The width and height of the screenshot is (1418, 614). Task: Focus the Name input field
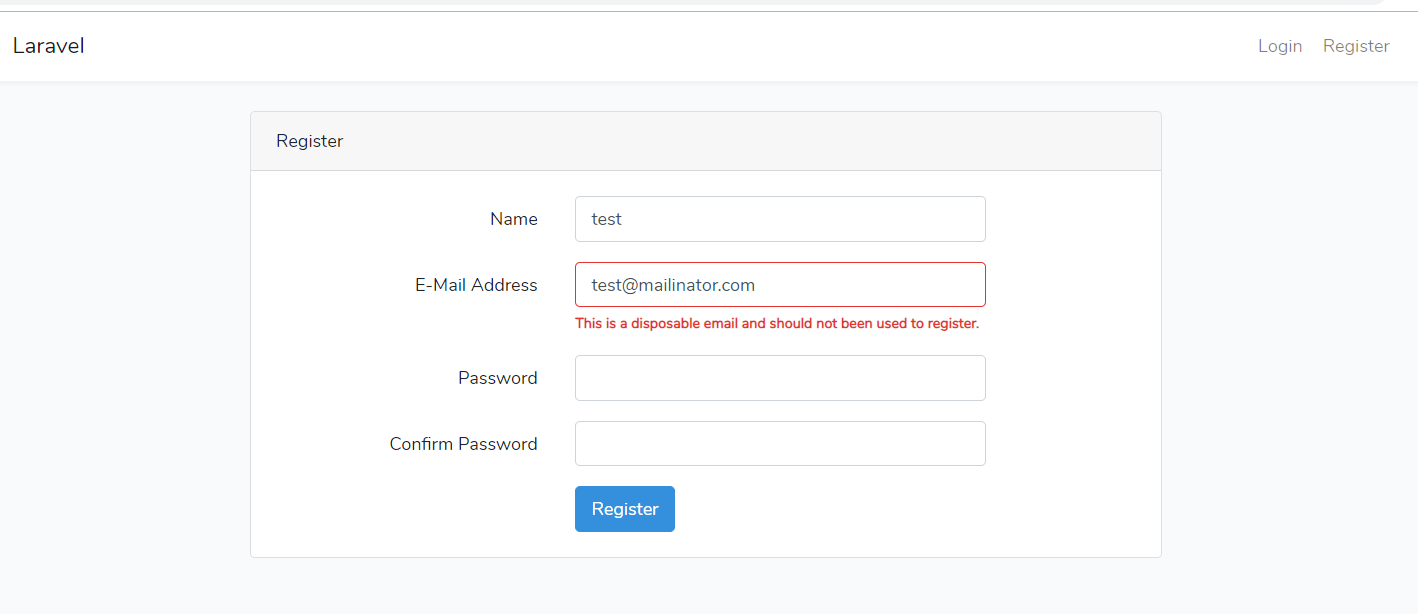(780, 219)
